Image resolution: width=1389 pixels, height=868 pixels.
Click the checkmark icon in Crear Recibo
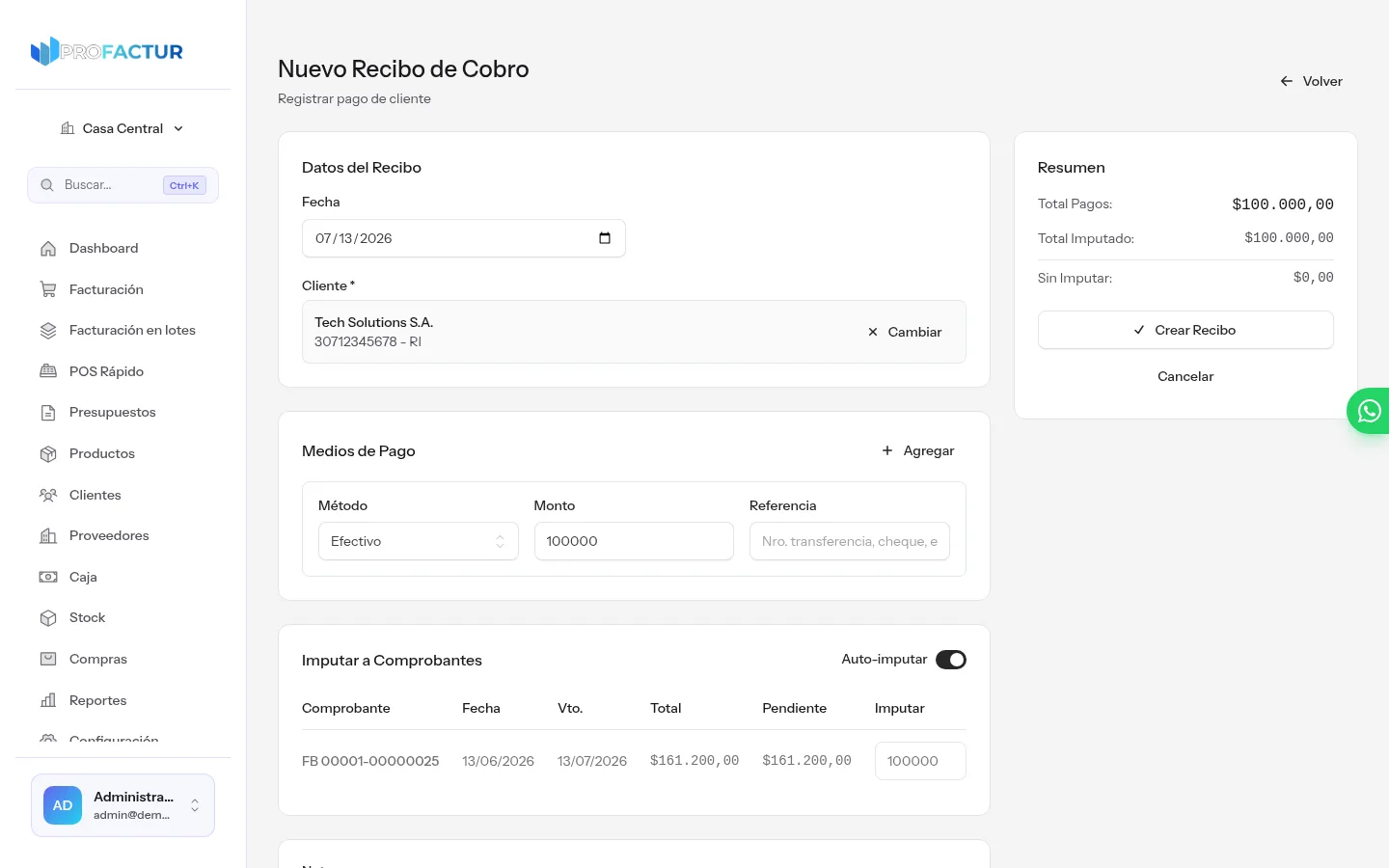1139,330
